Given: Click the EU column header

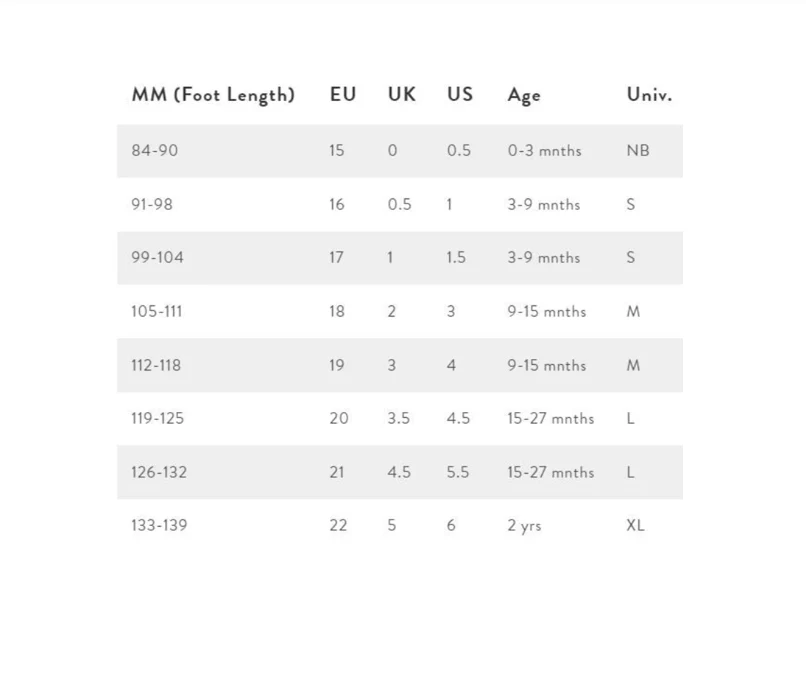Looking at the screenshot, I should (x=343, y=95).
